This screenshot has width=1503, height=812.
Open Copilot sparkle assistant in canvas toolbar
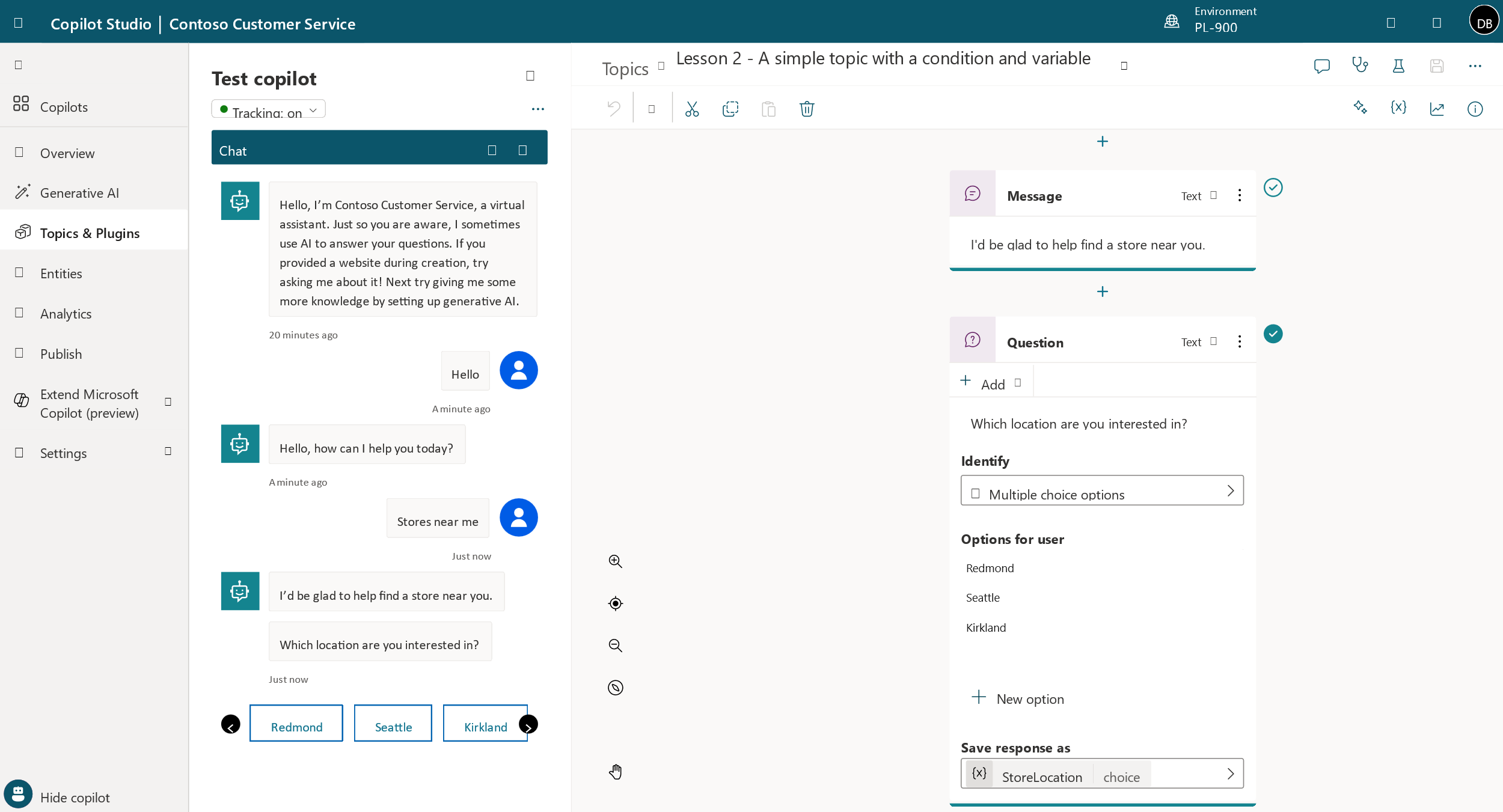tap(1360, 108)
